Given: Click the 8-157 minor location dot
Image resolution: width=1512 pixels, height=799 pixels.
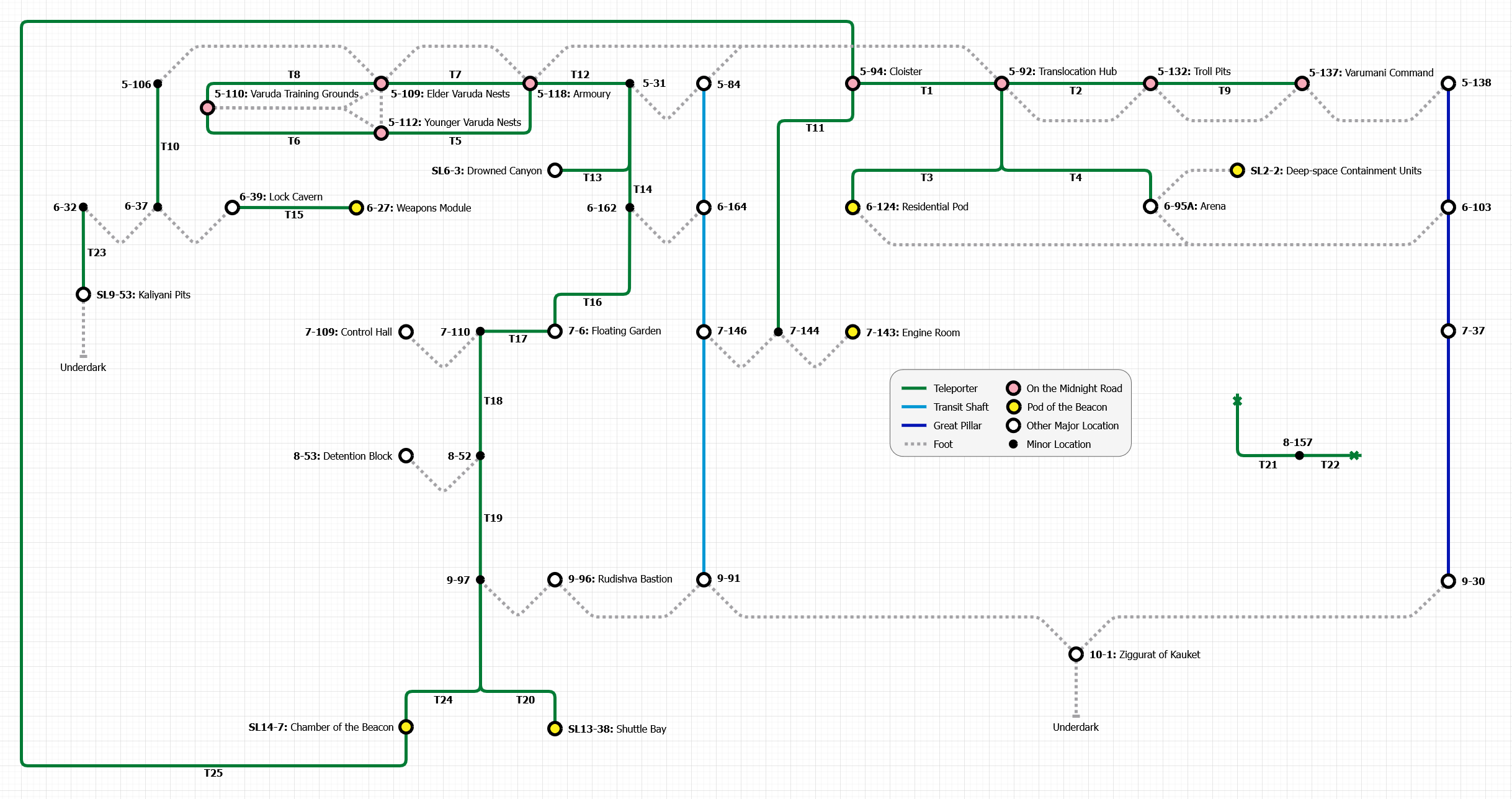Looking at the screenshot, I should coord(1299,455).
